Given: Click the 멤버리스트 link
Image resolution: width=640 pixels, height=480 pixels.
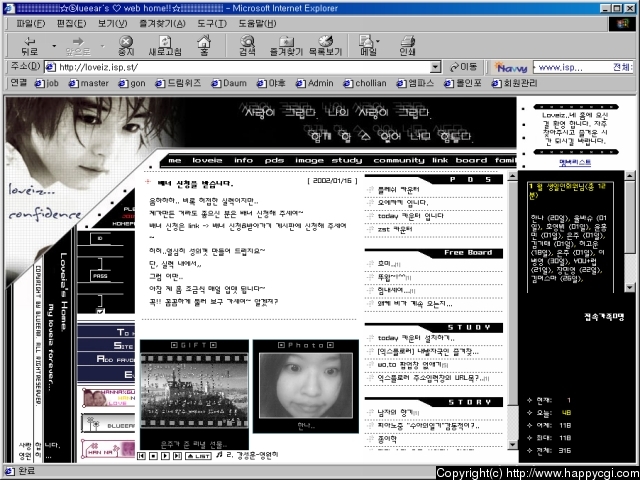Looking at the screenshot, I should click(x=575, y=162).
